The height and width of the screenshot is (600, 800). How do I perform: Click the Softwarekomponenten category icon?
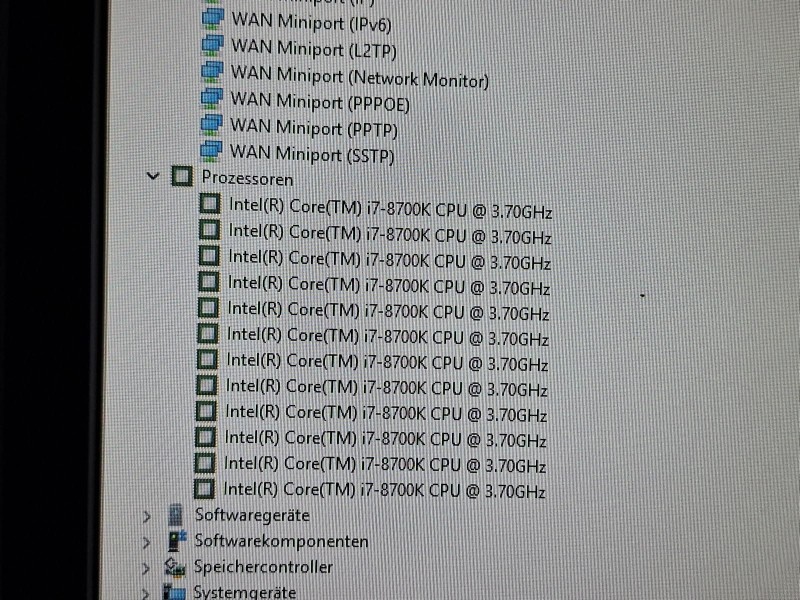point(177,541)
